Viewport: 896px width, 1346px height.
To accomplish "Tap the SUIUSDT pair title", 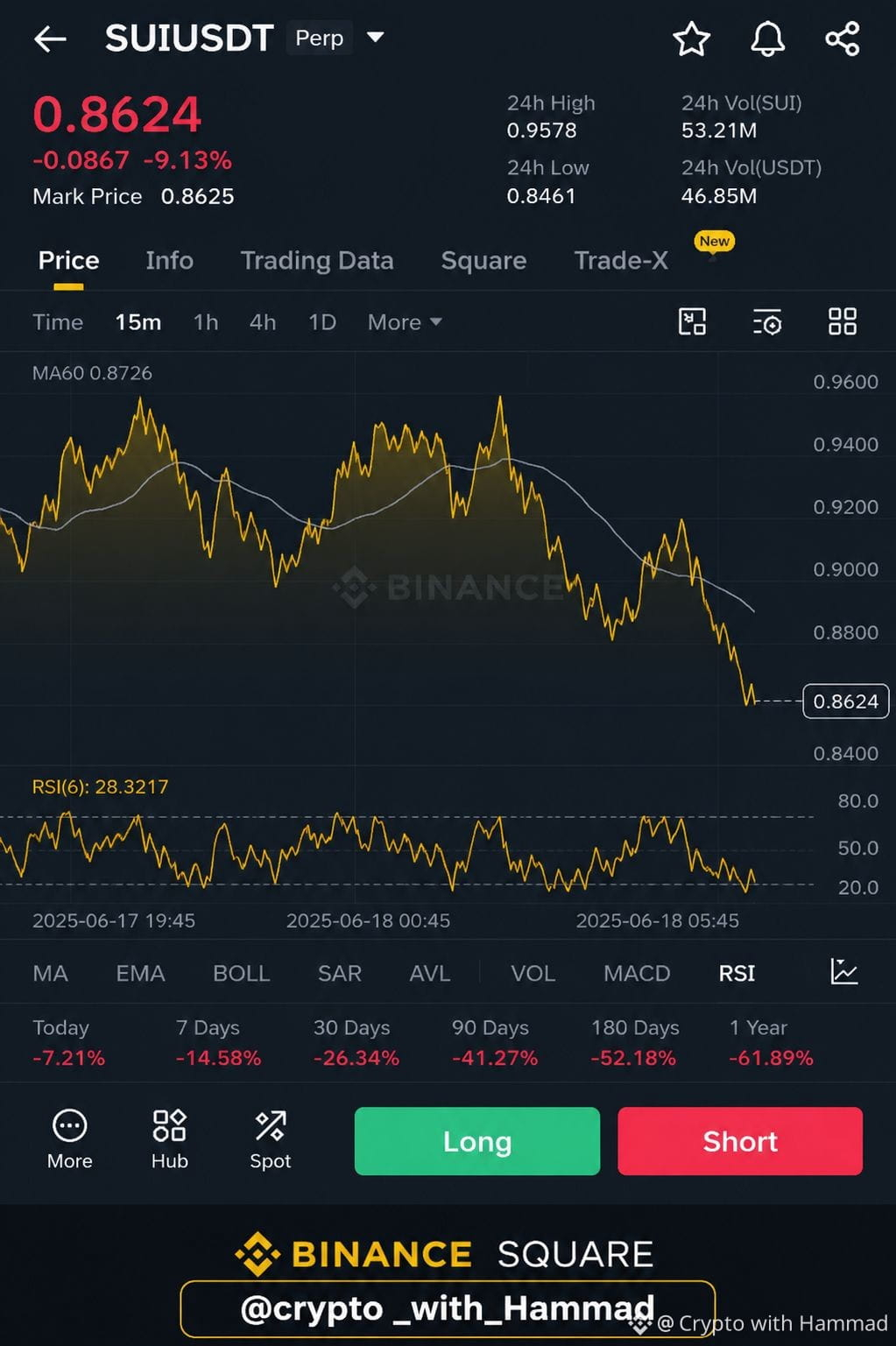I will (189, 38).
